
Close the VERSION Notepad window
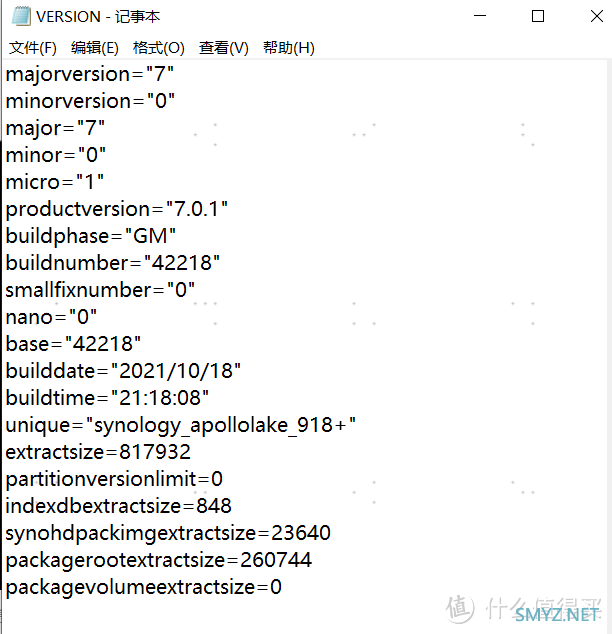pos(596,16)
